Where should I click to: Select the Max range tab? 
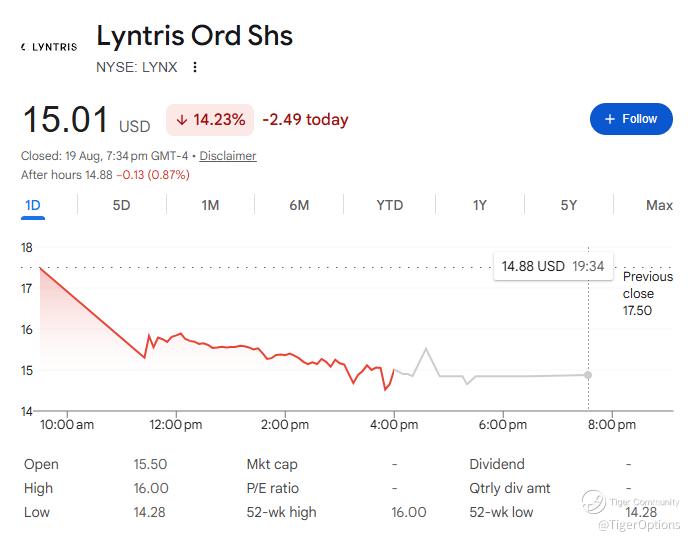click(x=659, y=205)
